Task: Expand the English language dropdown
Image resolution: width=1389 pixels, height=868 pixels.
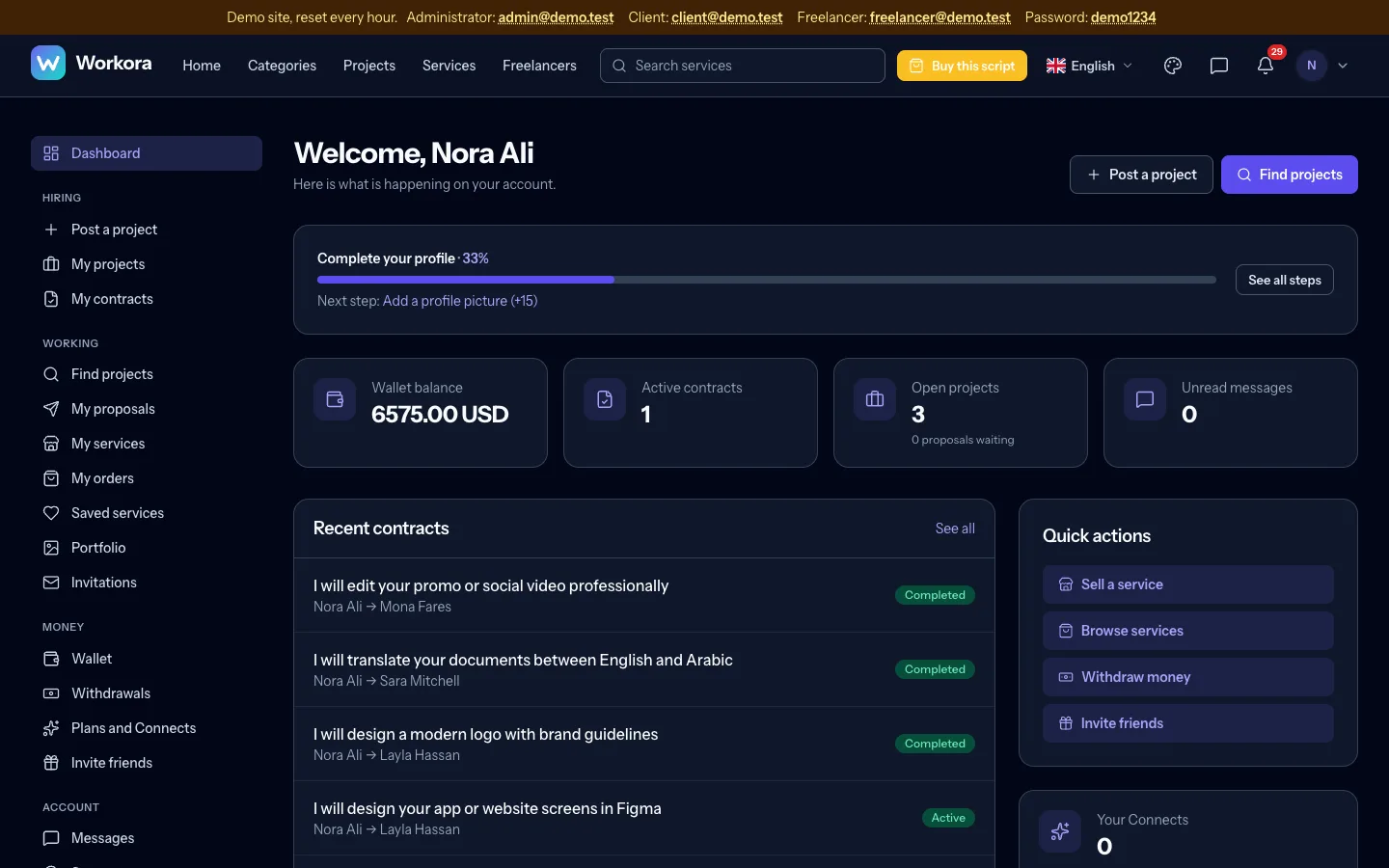Action: pyautogui.click(x=1089, y=66)
